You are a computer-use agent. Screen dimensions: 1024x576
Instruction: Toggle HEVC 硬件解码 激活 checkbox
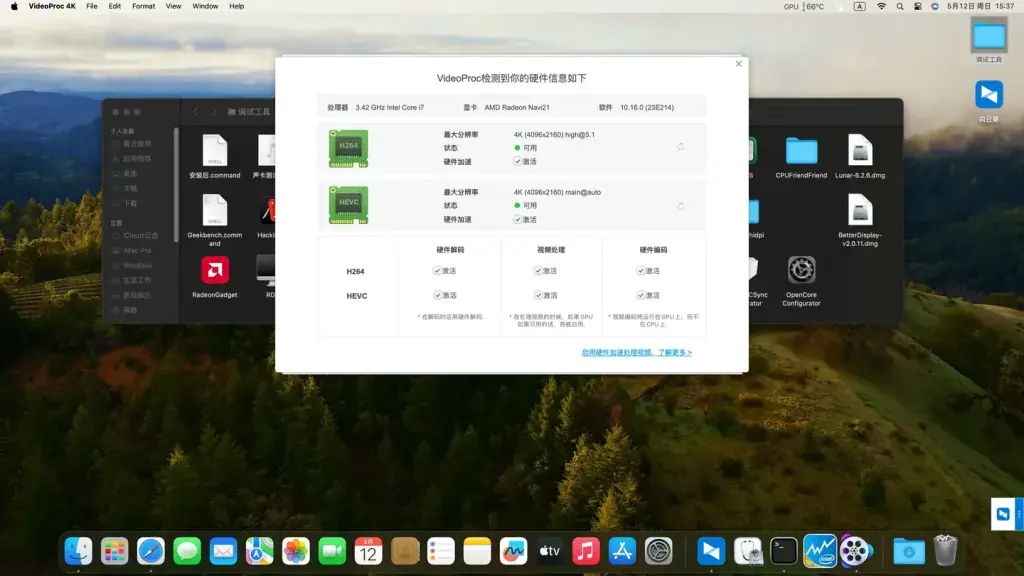437,295
